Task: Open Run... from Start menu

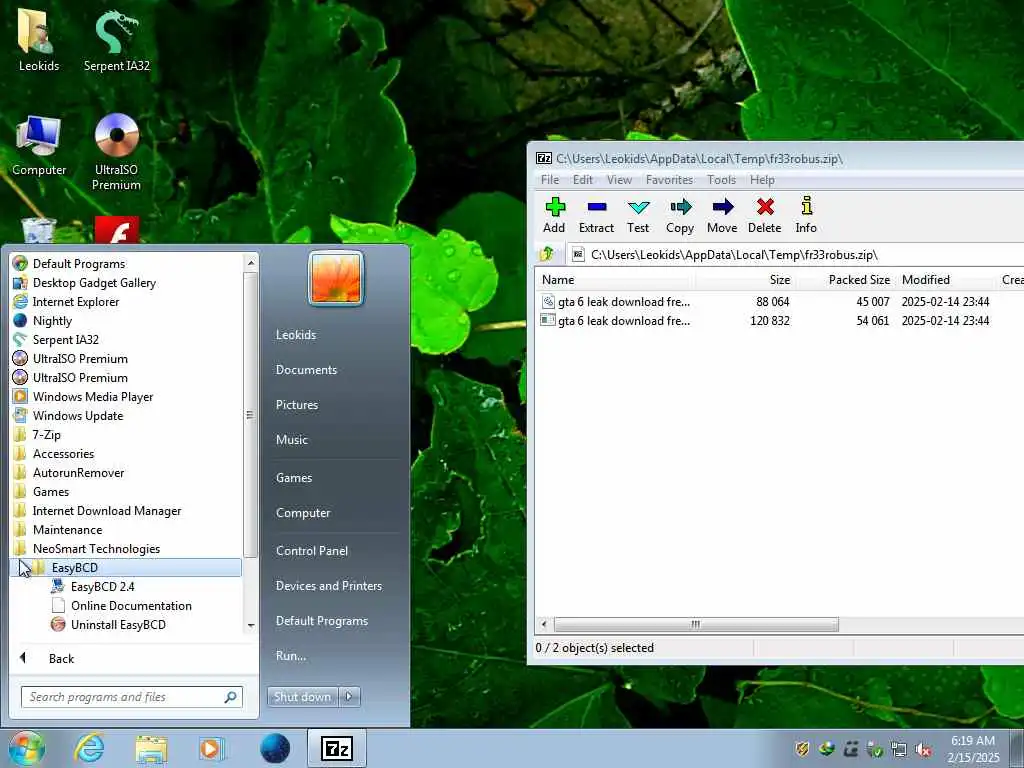Action: click(x=291, y=656)
